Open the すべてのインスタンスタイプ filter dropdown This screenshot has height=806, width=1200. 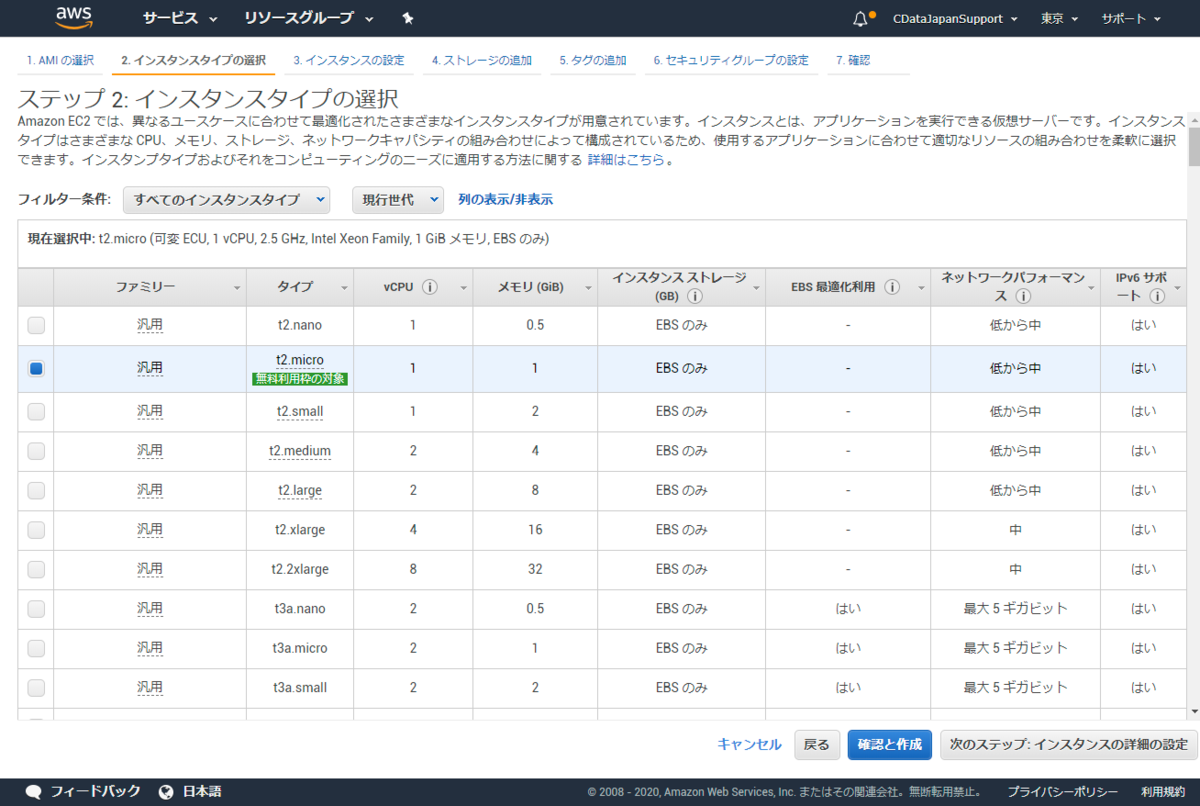[226, 200]
